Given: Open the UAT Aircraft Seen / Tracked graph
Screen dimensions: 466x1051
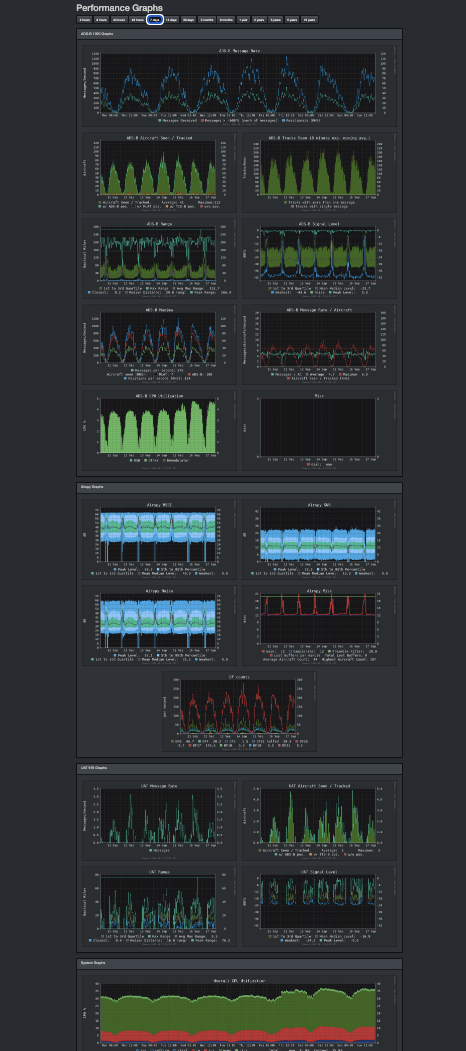Looking at the screenshot, I should coord(319,820).
